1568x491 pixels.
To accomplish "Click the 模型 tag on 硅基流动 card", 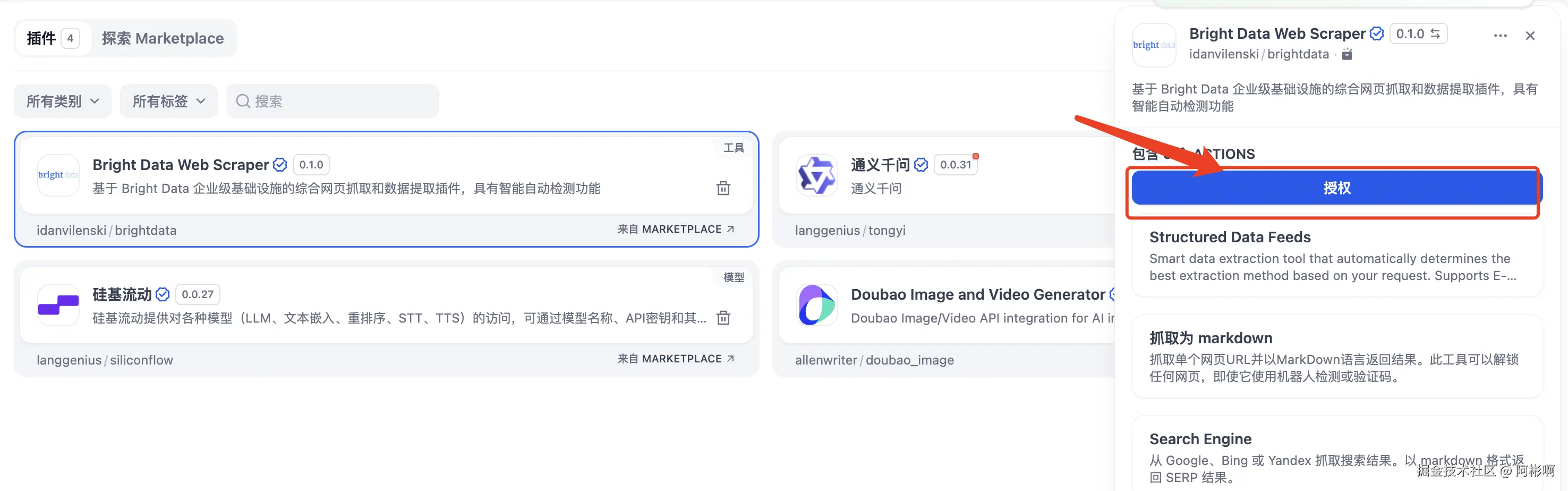I will pyautogui.click(x=734, y=278).
